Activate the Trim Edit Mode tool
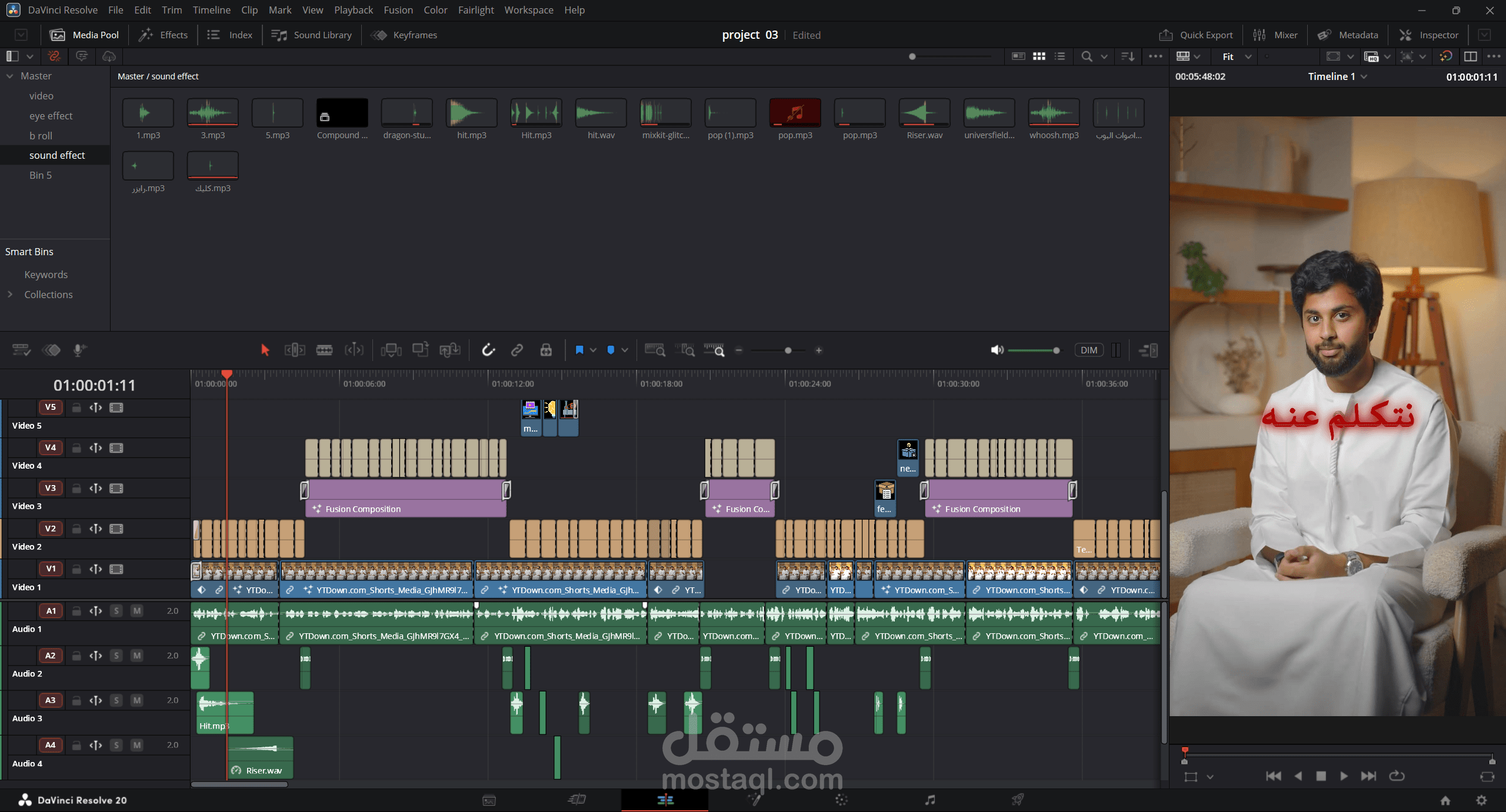Screen dimensions: 1506x812 click(x=295, y=350)
